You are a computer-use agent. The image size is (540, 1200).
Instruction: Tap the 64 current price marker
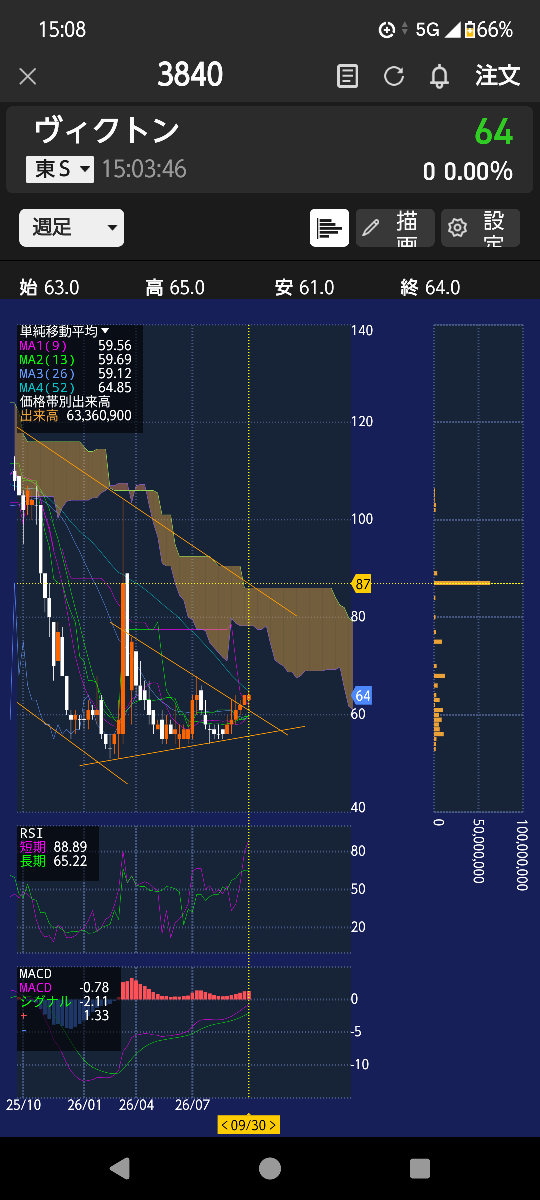click(x=362, y=696)
